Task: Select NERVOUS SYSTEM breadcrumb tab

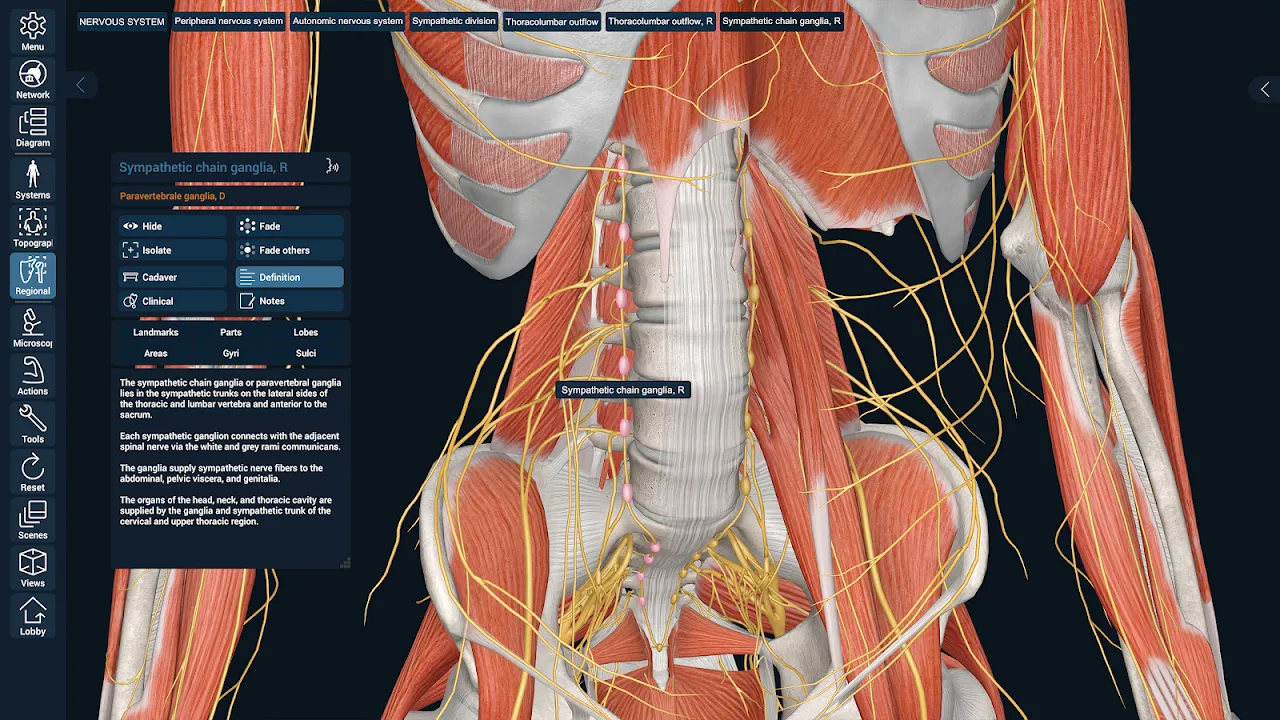Action: point(122,21)
